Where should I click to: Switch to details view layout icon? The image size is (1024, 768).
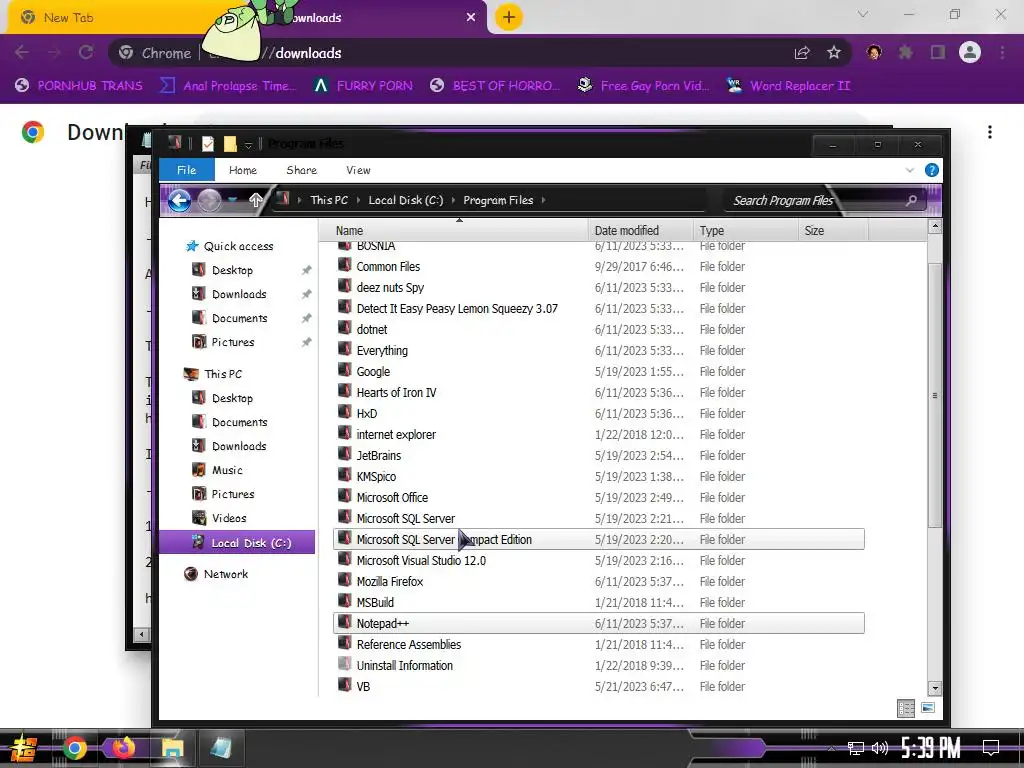pyautogui.click(x=906, y=709)
